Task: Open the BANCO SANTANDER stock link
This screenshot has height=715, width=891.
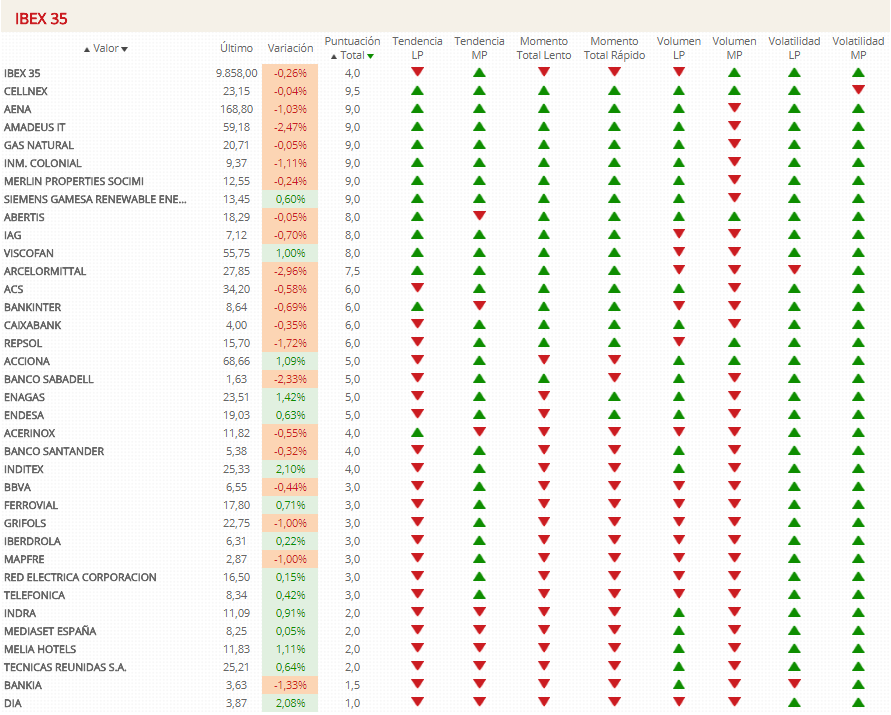Action: pyautogui.click(x=54, y=451)
